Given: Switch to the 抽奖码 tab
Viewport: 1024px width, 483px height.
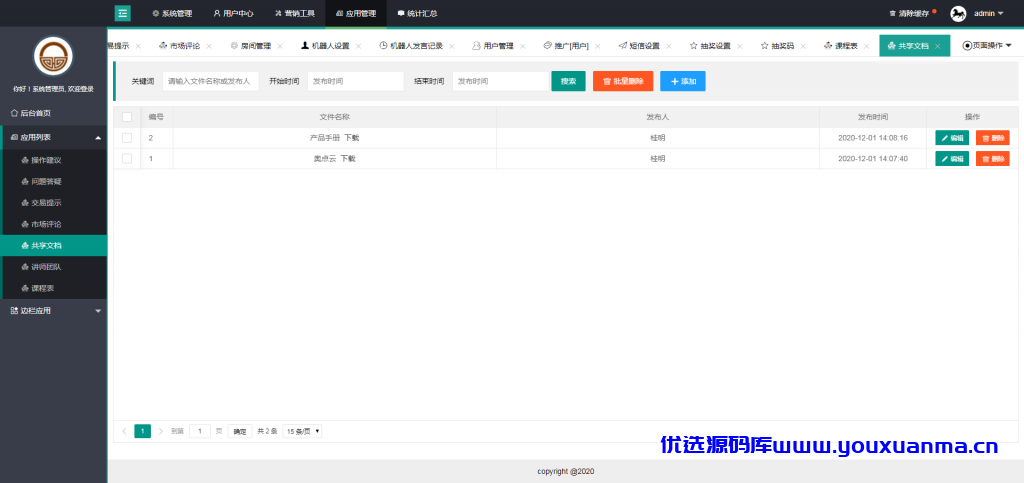Looking at the screenshot, I should (777, 46).
